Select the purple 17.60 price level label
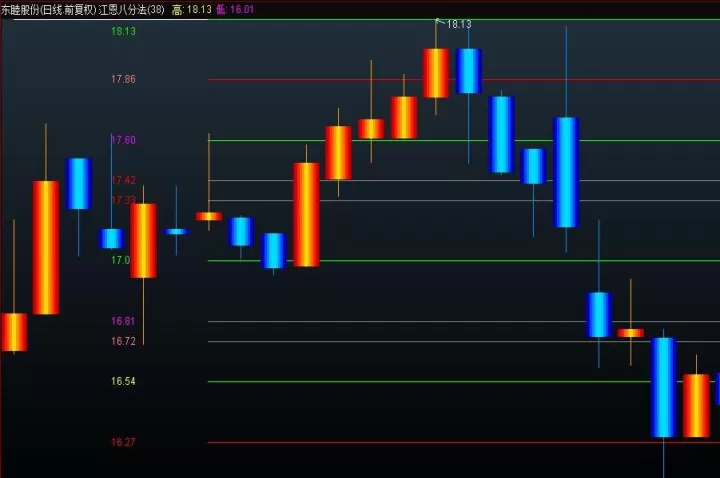 coord(124,140)
